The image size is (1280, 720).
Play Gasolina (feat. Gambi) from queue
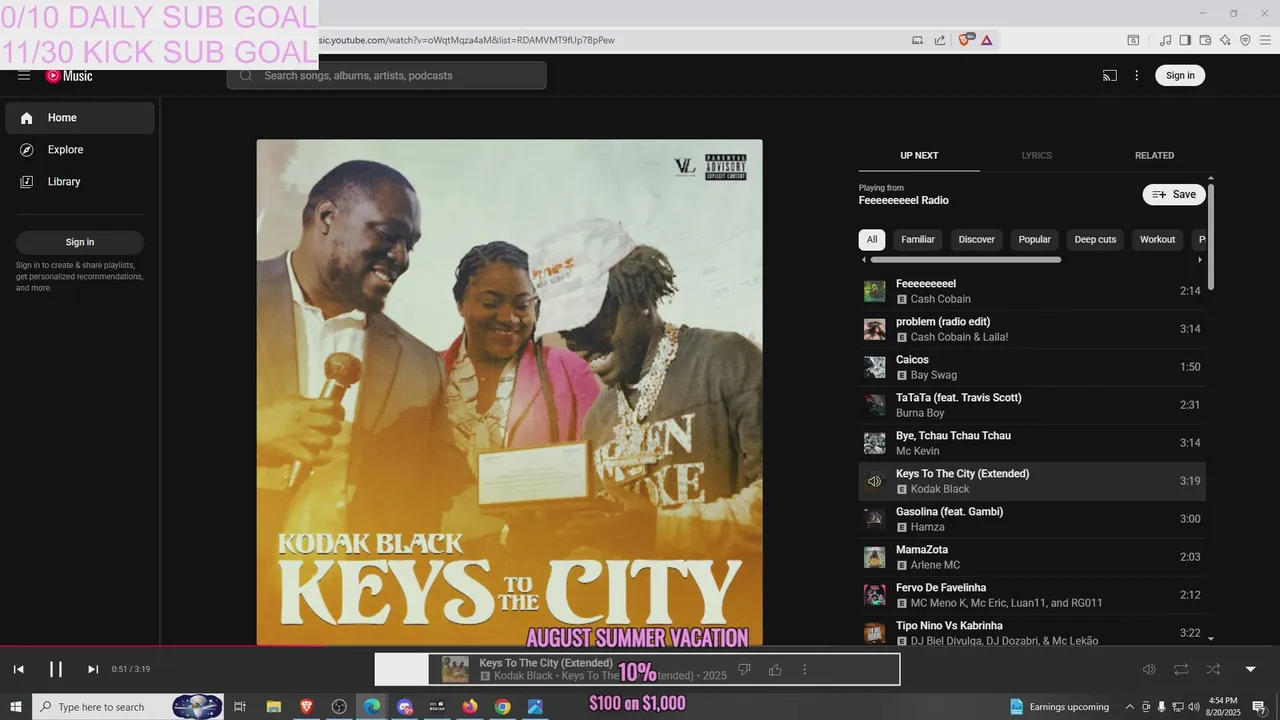pos(1032,519)
